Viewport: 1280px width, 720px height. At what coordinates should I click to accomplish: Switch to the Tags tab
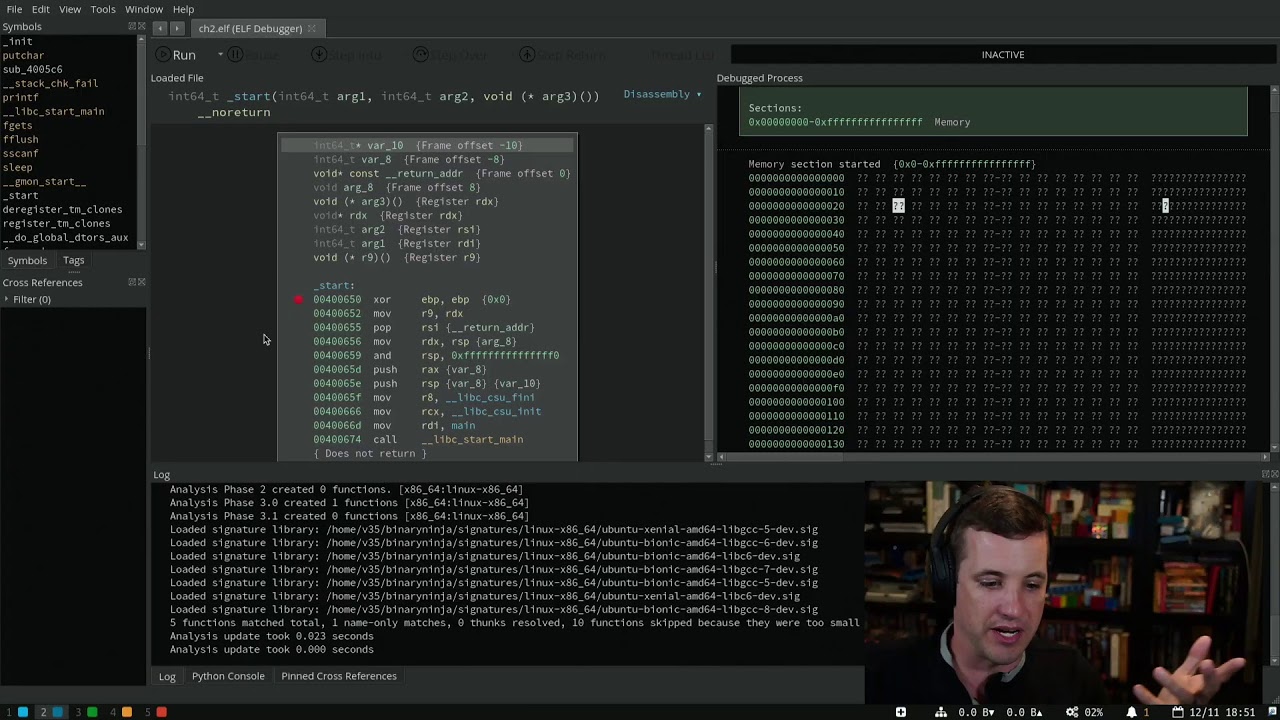pos(73,260)
